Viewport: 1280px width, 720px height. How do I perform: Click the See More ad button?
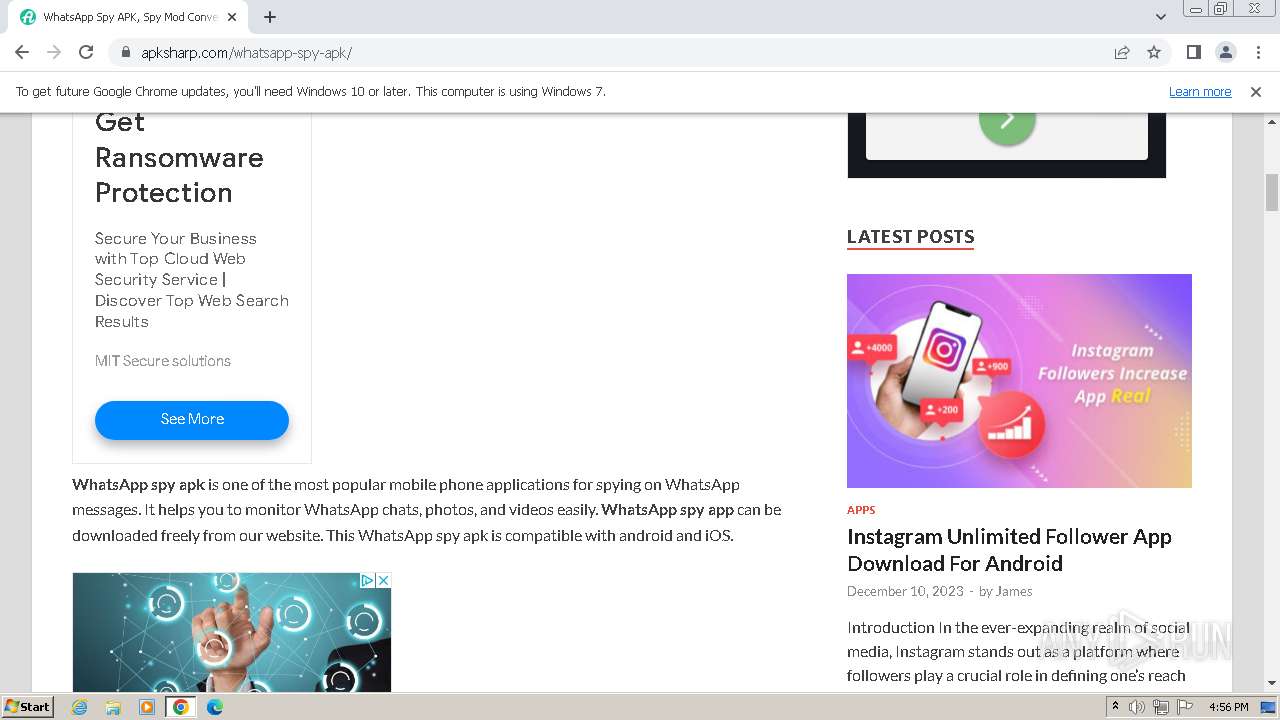[x=192, y=420]
